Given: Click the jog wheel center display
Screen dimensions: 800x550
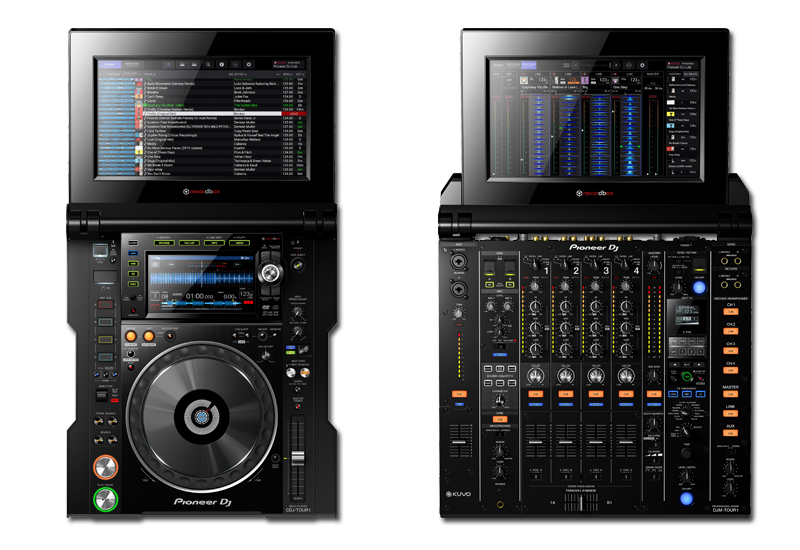Looking at the screenshot, I should click(x=202, y=417).
